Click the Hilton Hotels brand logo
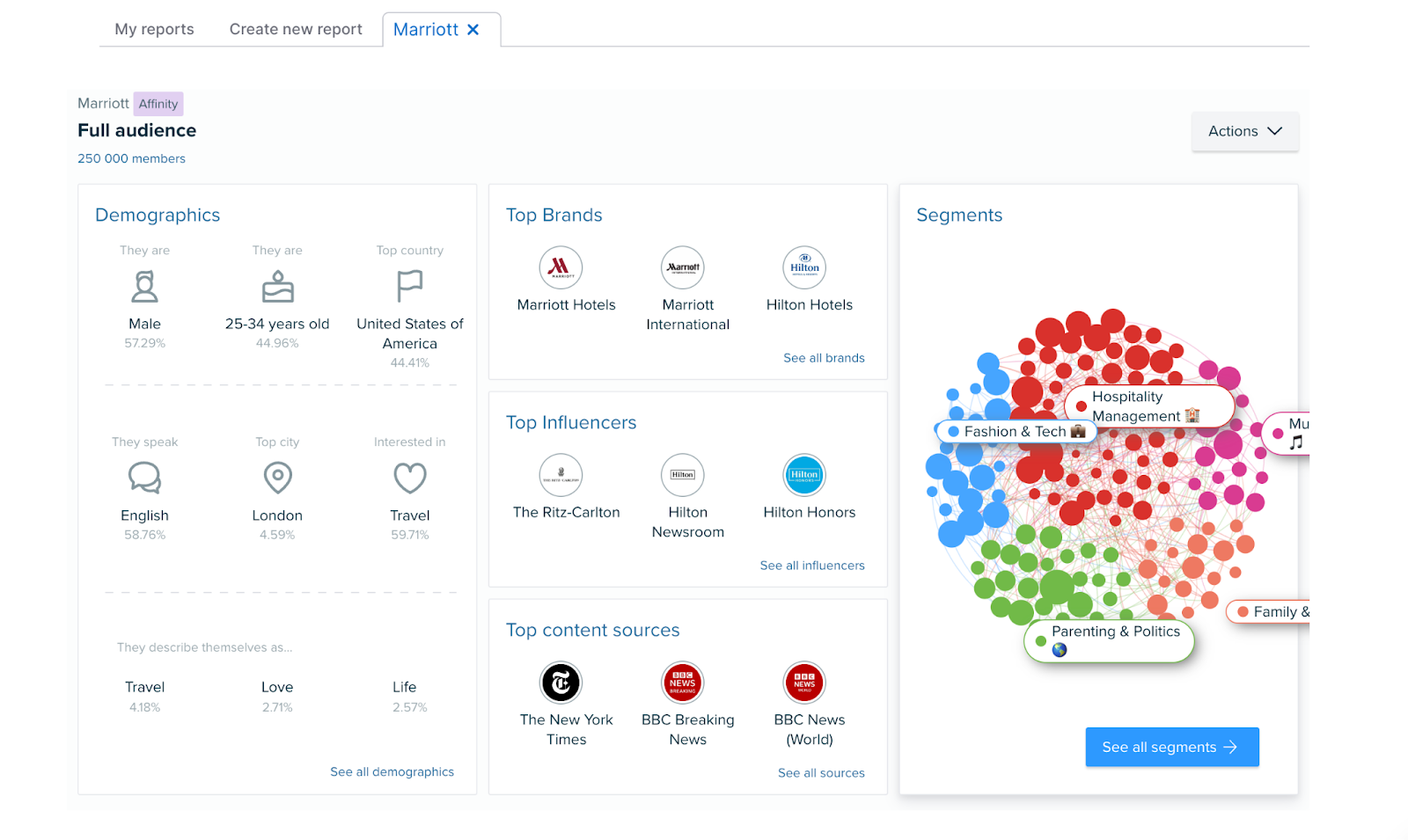The image size is (1408, 840). [804, 267]
